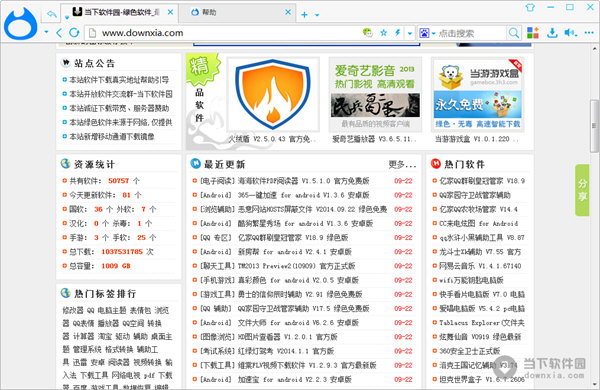600x390 pixels.
Task: Reload the page with refresh icon
Action: 74,33
